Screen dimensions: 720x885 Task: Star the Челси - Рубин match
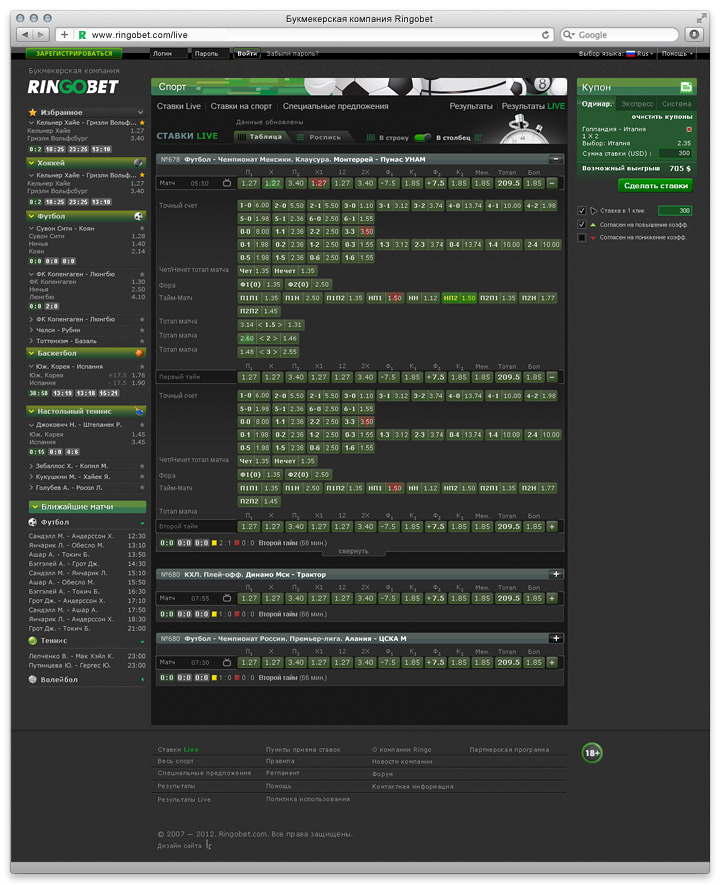pos(142,330)
